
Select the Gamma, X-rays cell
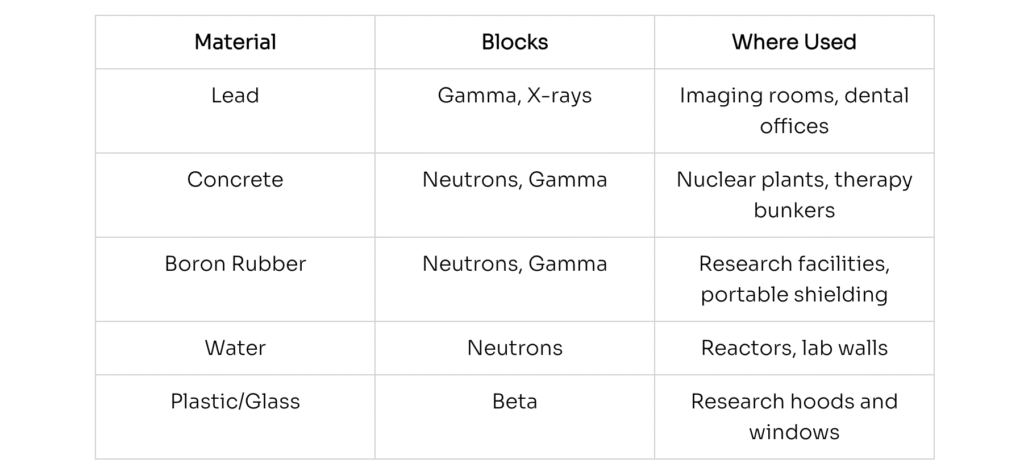[515, 96]
